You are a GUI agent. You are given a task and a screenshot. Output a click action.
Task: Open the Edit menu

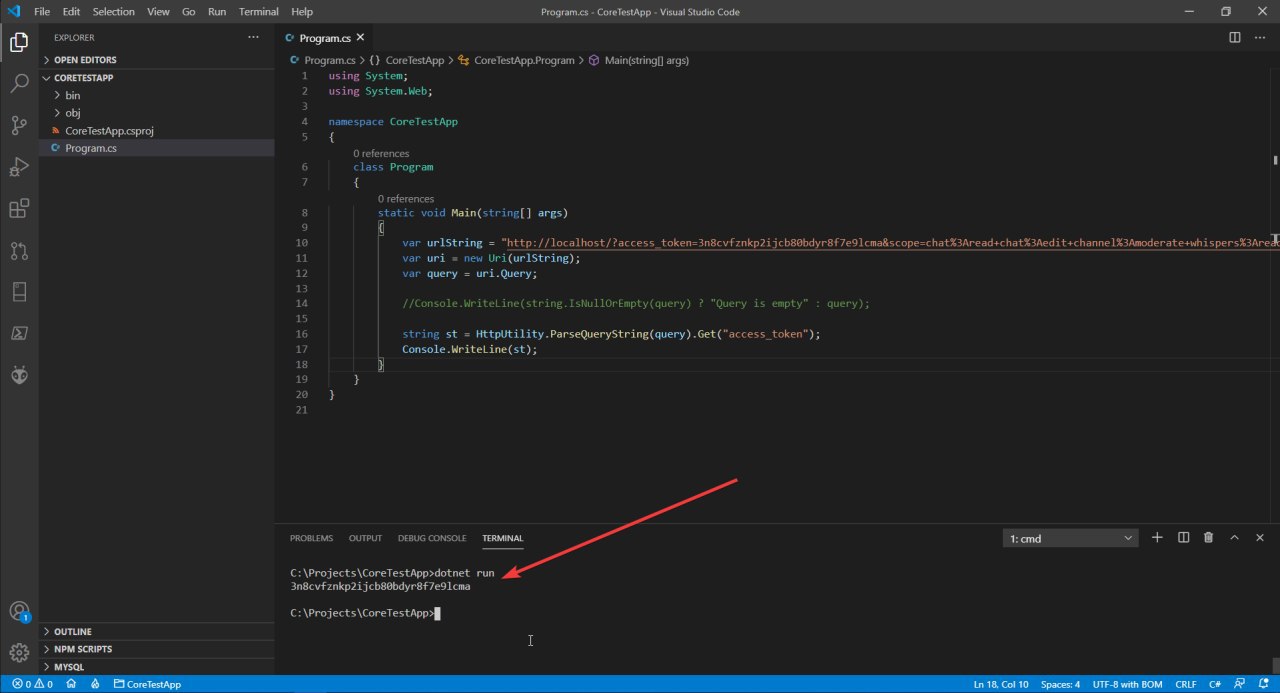(71, 12)
